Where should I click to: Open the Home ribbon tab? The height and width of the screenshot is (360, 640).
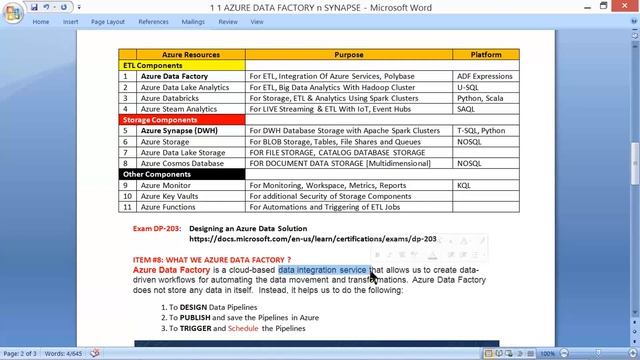(41, 22)
